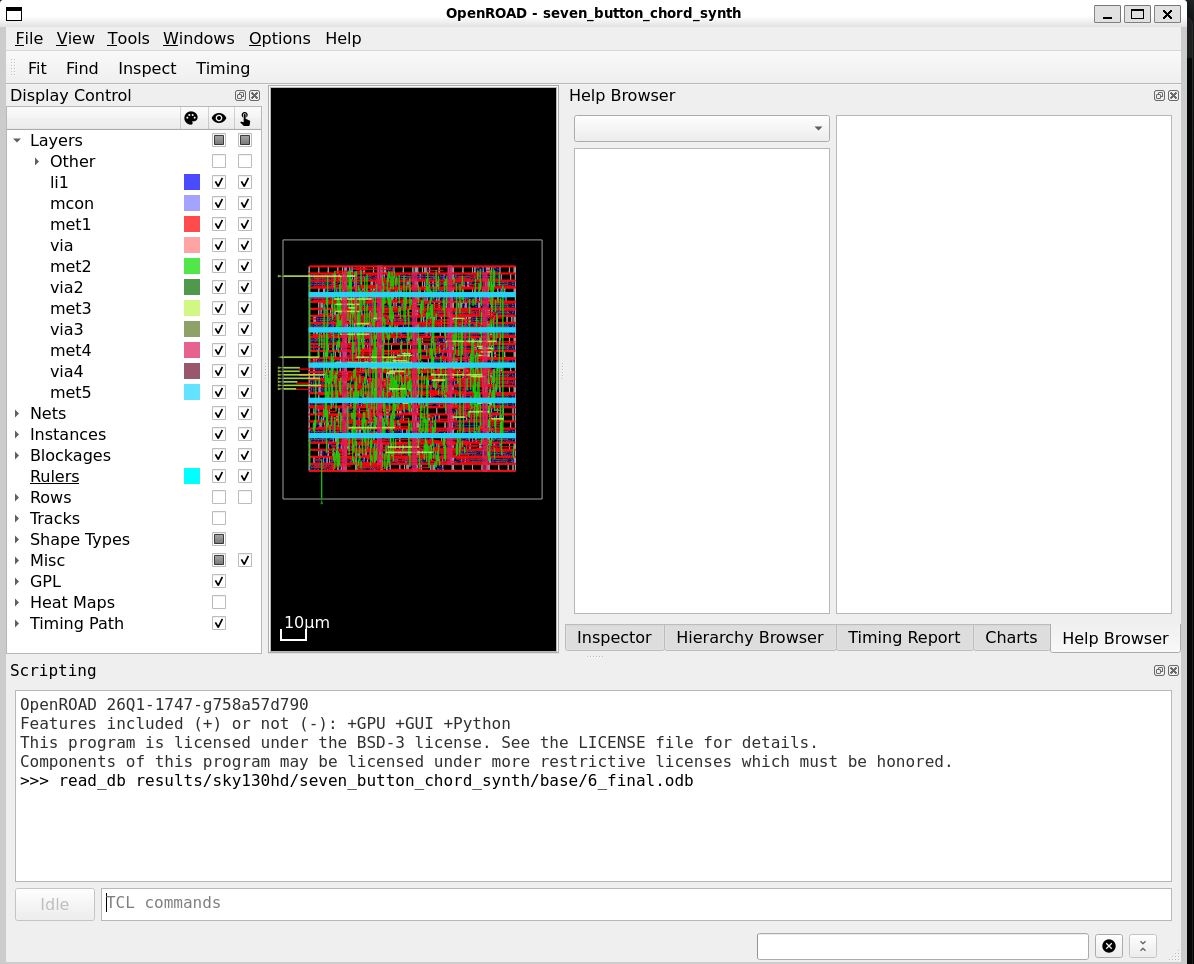Screen dimensions: 1194x964
Task: Expand the Nets tree item
Action: 17,413
